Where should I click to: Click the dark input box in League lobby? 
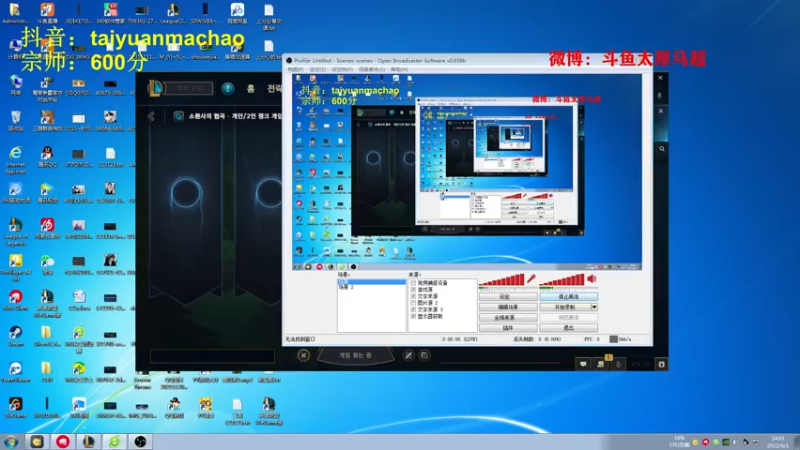[212, 356]
